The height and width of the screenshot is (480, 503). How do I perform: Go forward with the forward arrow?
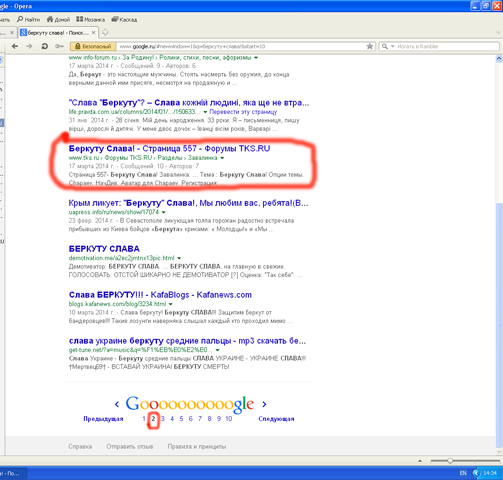coord(29,46)
